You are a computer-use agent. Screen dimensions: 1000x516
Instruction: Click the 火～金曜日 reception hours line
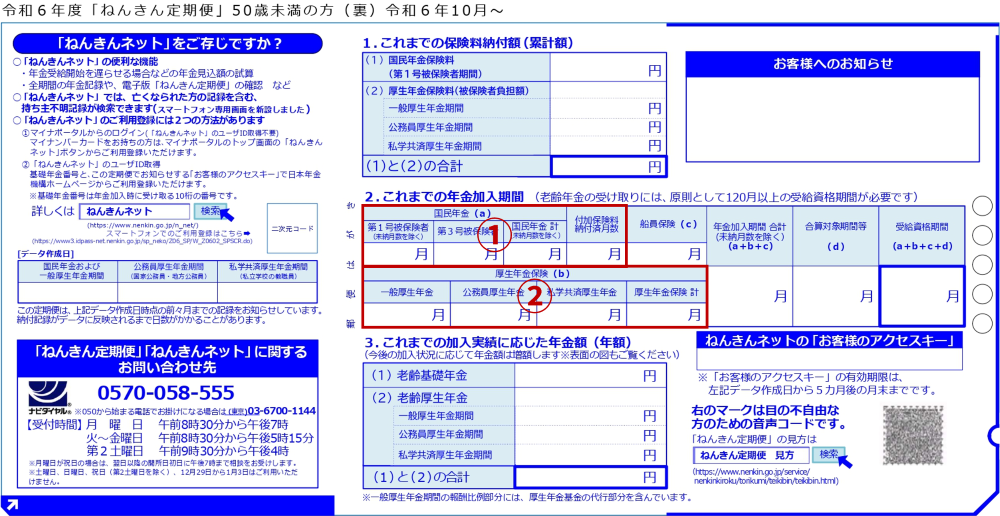point(200,438)
